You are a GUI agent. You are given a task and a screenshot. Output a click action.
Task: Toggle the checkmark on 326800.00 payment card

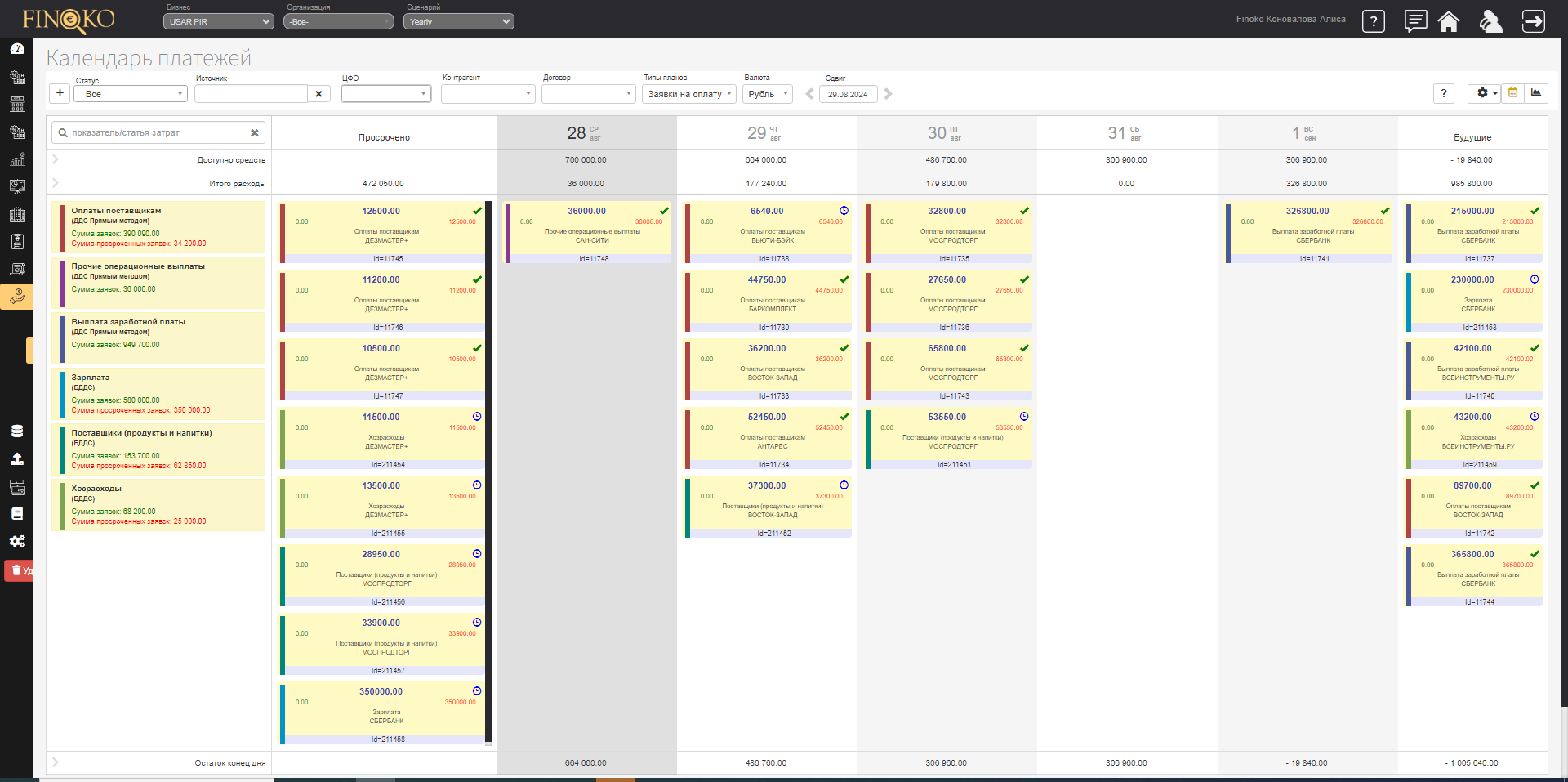[x=1384, y=211]
